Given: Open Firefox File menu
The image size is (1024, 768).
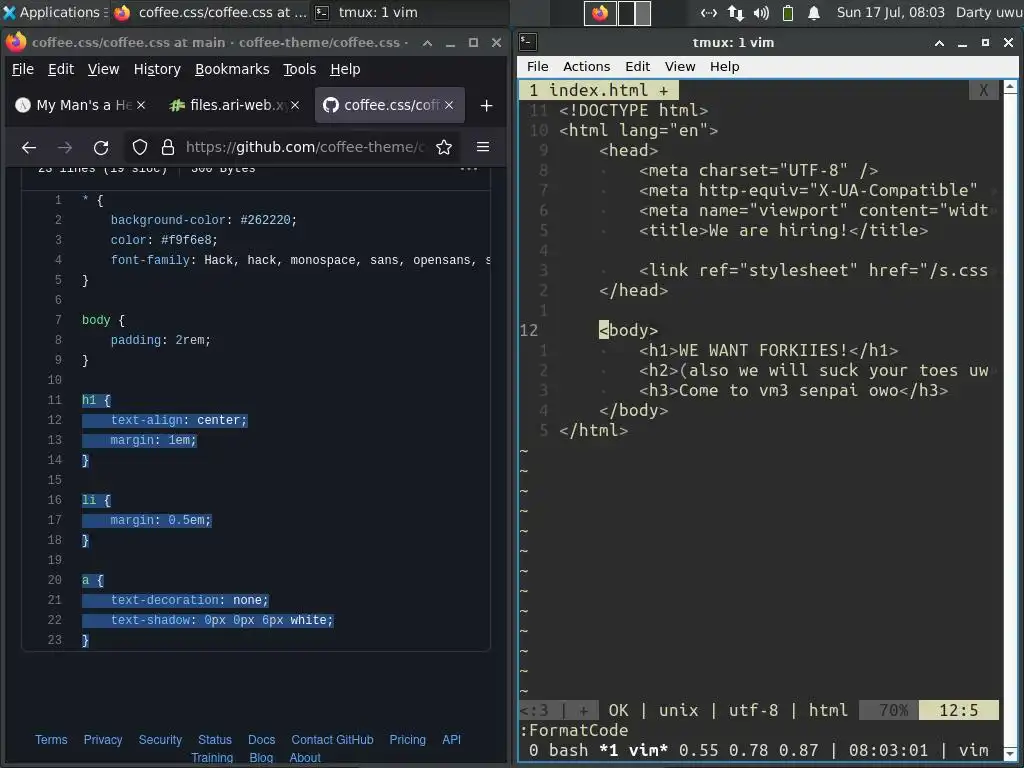Looking at the screenshot, I should click(23, 69).
